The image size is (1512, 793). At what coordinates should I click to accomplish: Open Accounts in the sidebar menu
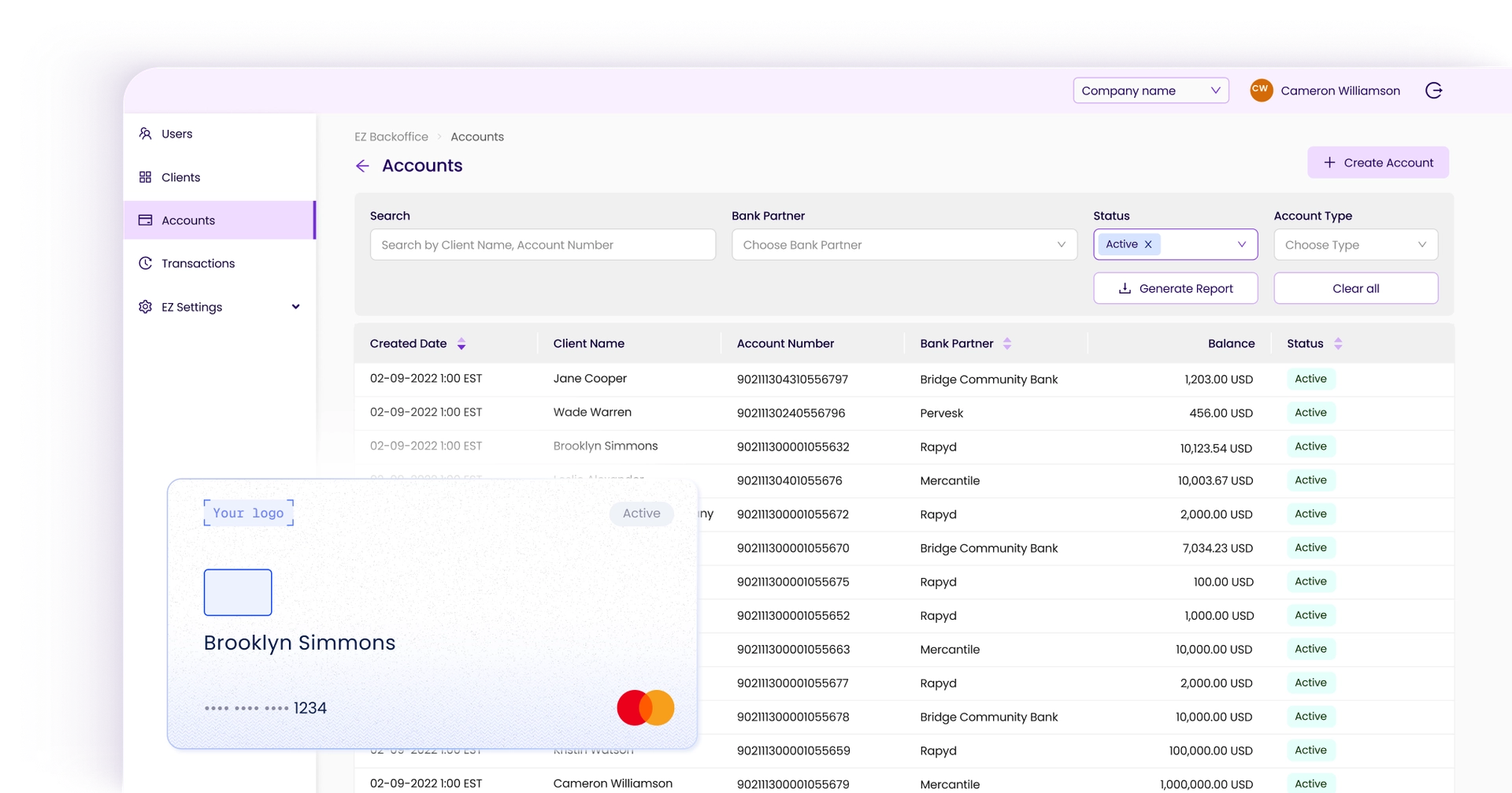(187, 220)
